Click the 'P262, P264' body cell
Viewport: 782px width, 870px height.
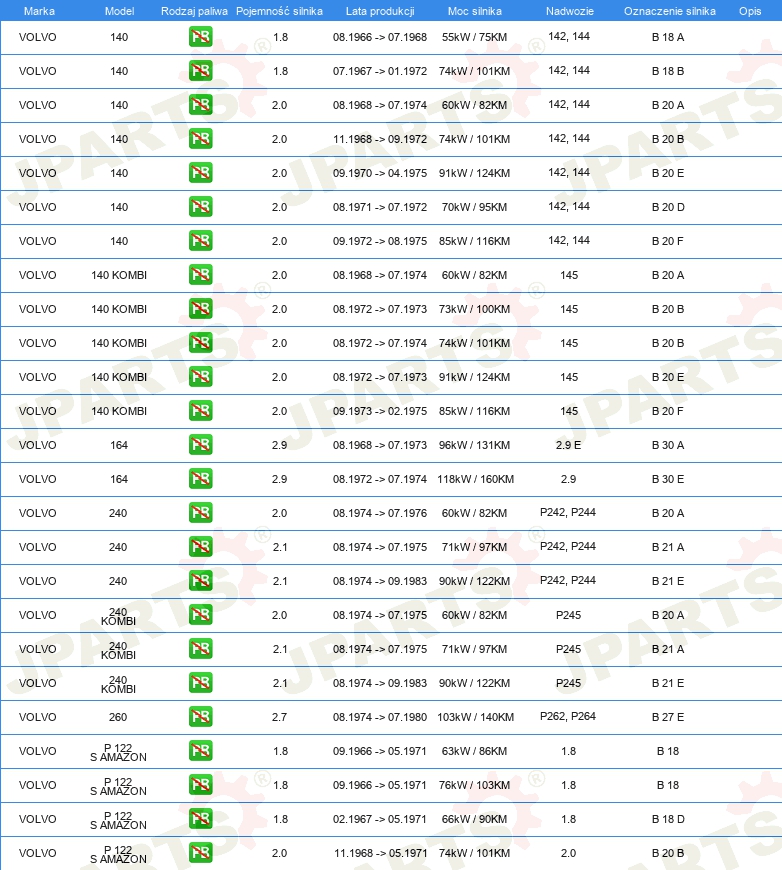pos(568,716)
